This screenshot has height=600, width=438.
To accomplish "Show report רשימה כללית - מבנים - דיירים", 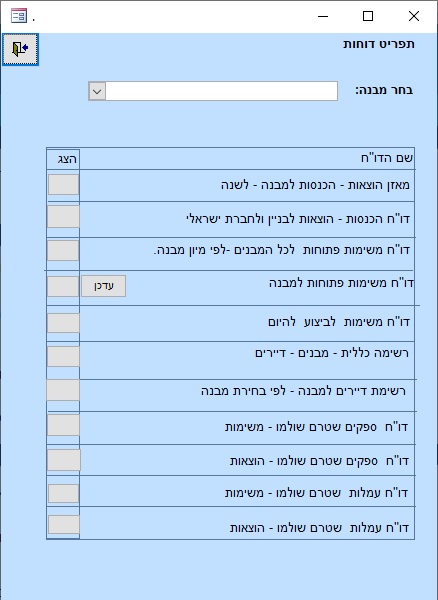I will [x=64, y=356].
